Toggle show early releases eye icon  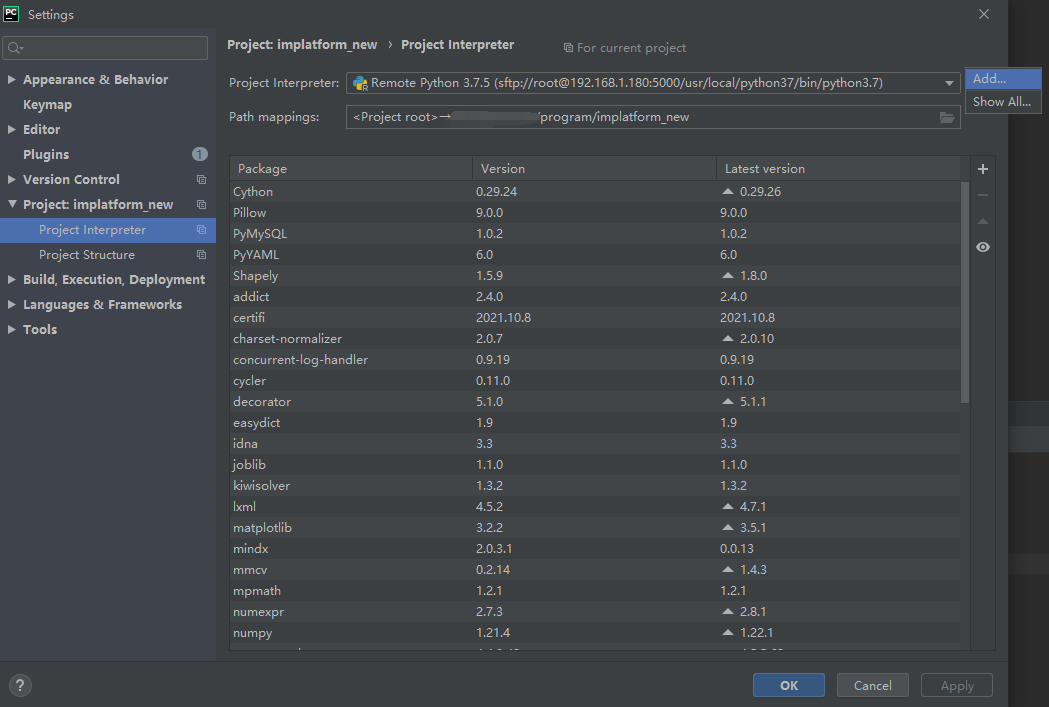pos(983,247)
